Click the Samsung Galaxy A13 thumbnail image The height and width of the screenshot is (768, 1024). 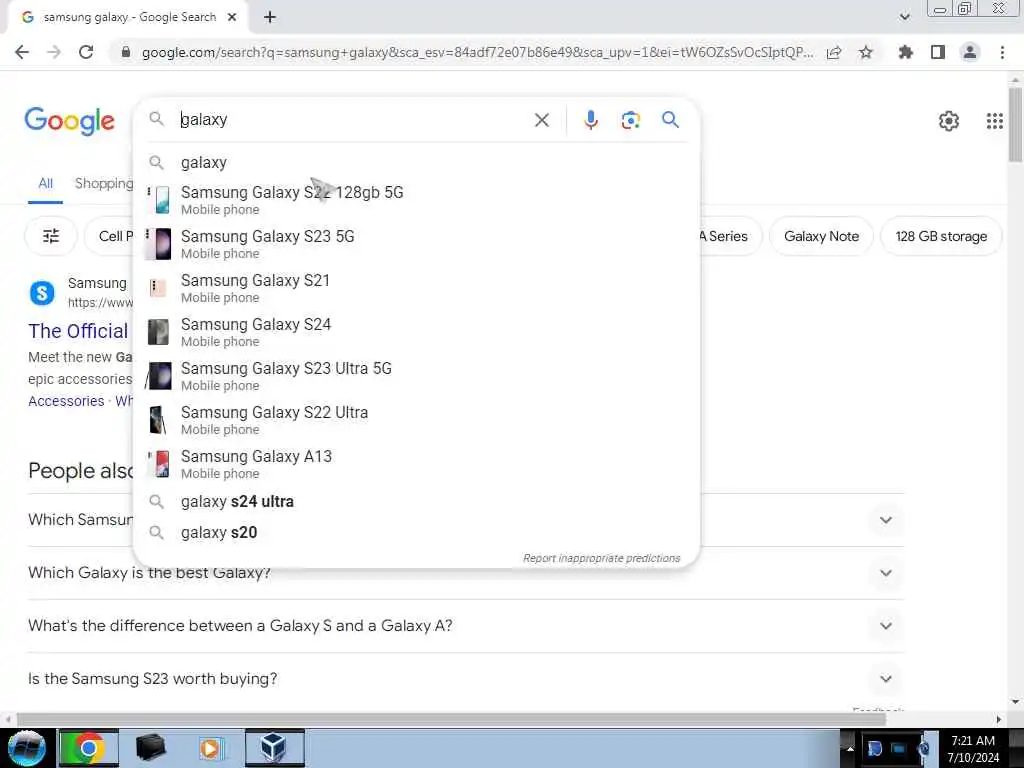pyautogui.click(x=159, y=464)
